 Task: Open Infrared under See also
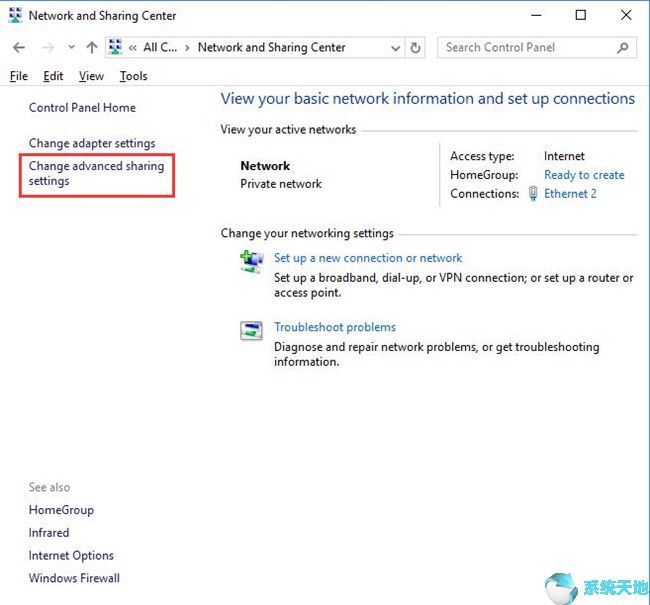(49, 533)
